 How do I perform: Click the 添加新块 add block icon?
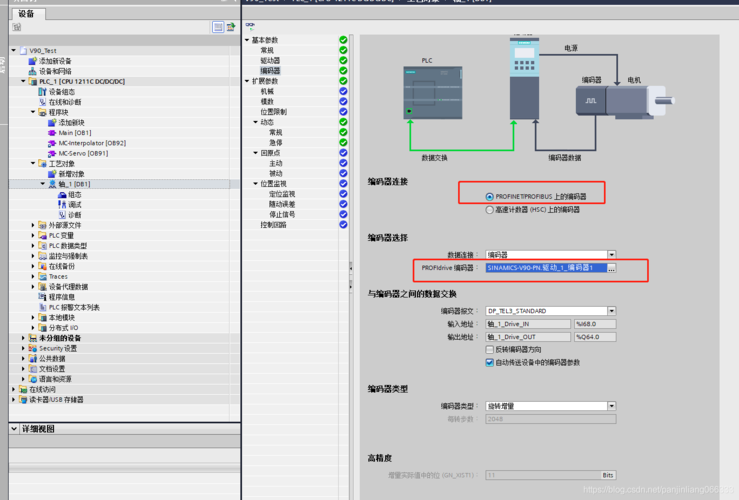[52, 123]
